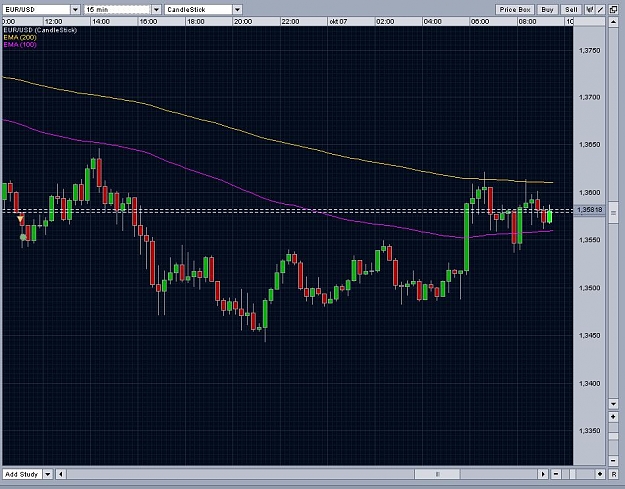Click the Add Study button
This screenshot has height=489, width=625.
pos(22,474)
